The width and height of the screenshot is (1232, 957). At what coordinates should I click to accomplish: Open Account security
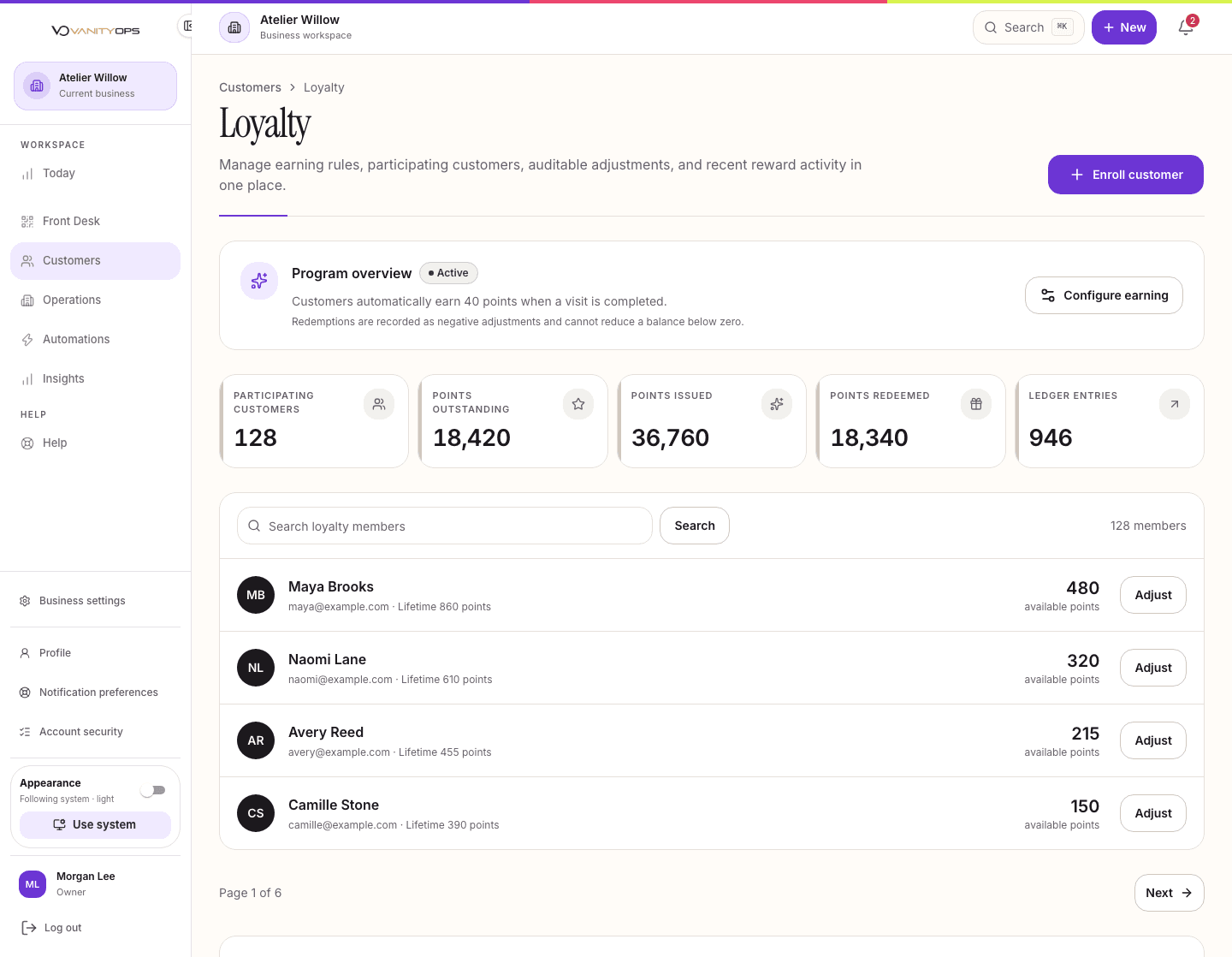click(x=95, y=731)
